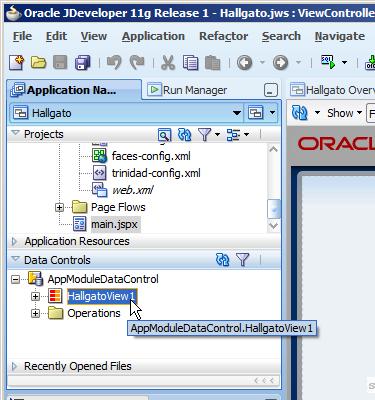Click the Back navigation arrow icon
375x400 pixels.
coord(244,62)
